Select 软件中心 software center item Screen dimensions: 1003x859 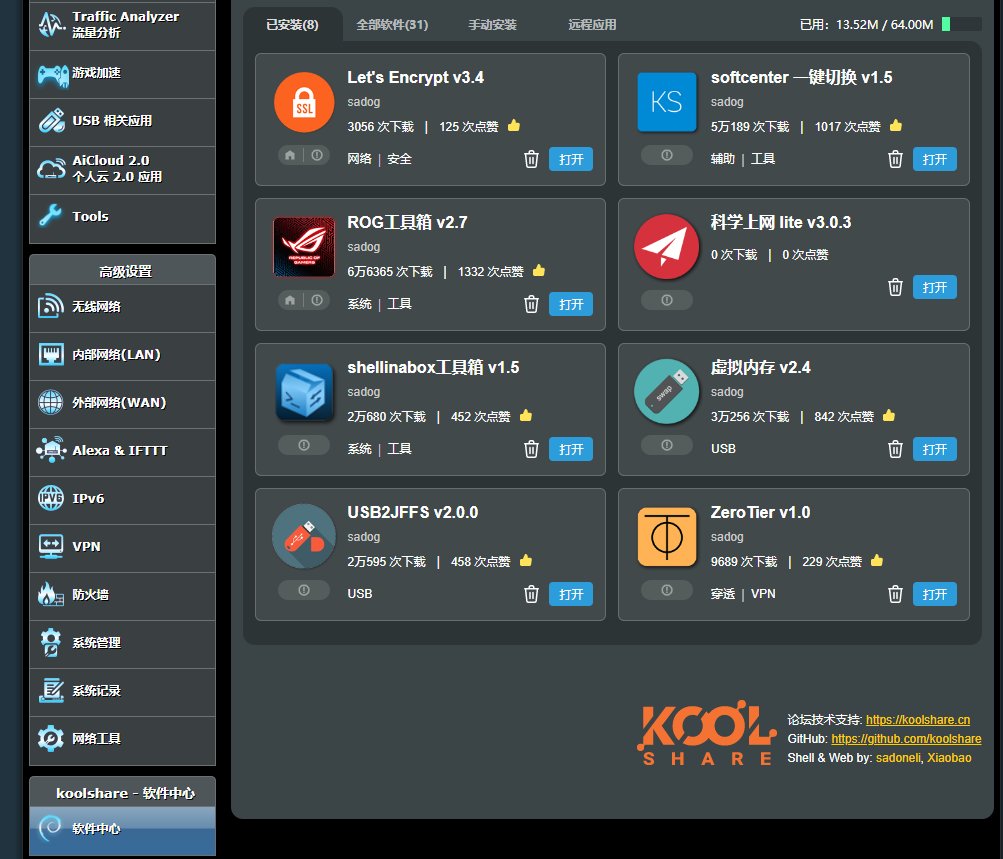click(x=122, y=830)
